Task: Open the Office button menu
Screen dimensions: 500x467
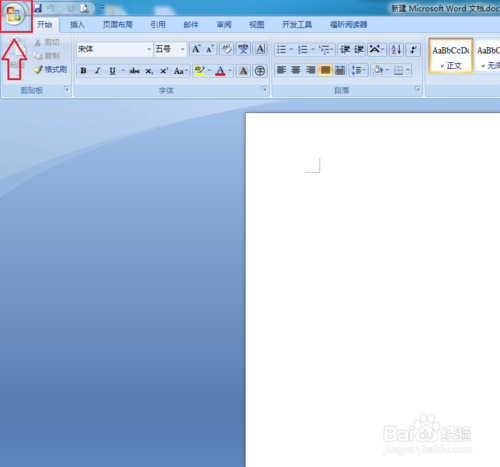Action: tap(14, 15)
